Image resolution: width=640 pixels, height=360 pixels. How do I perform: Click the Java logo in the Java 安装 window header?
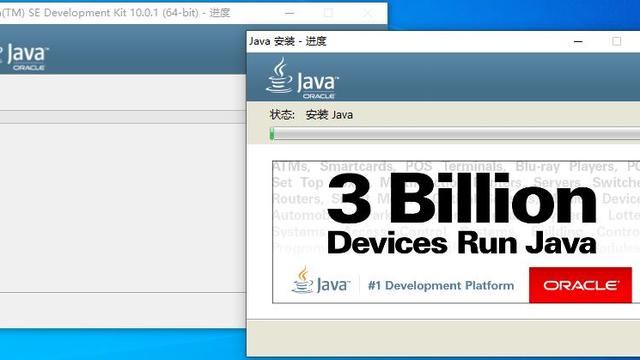coord(302,78)
